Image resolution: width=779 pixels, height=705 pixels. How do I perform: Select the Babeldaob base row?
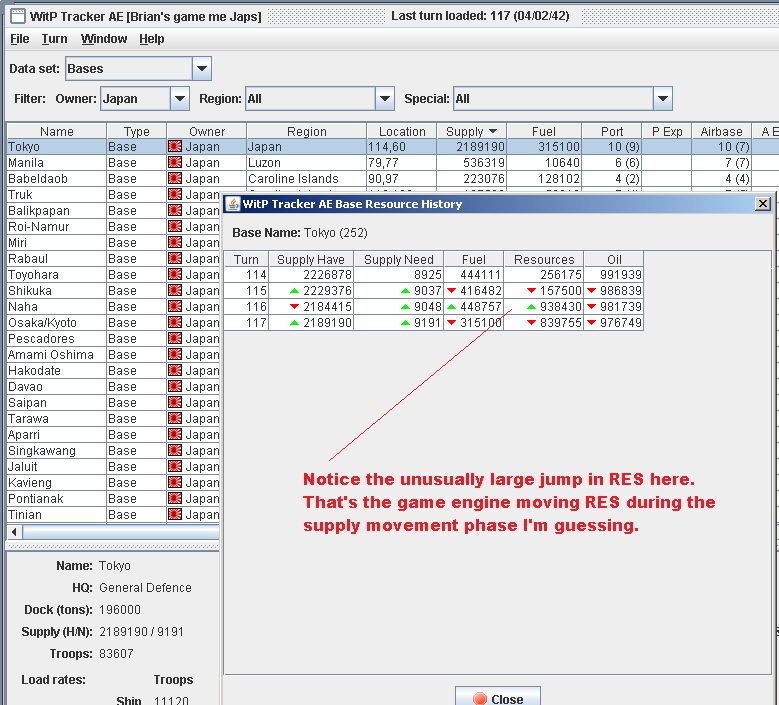click(392, 178)
